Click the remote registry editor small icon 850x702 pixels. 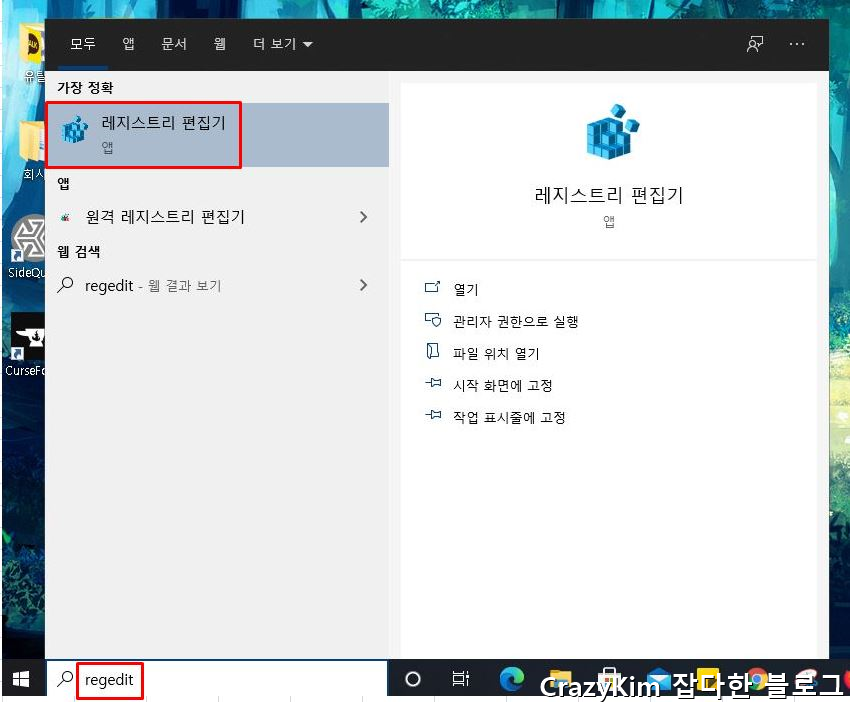(x=65, y=217)
